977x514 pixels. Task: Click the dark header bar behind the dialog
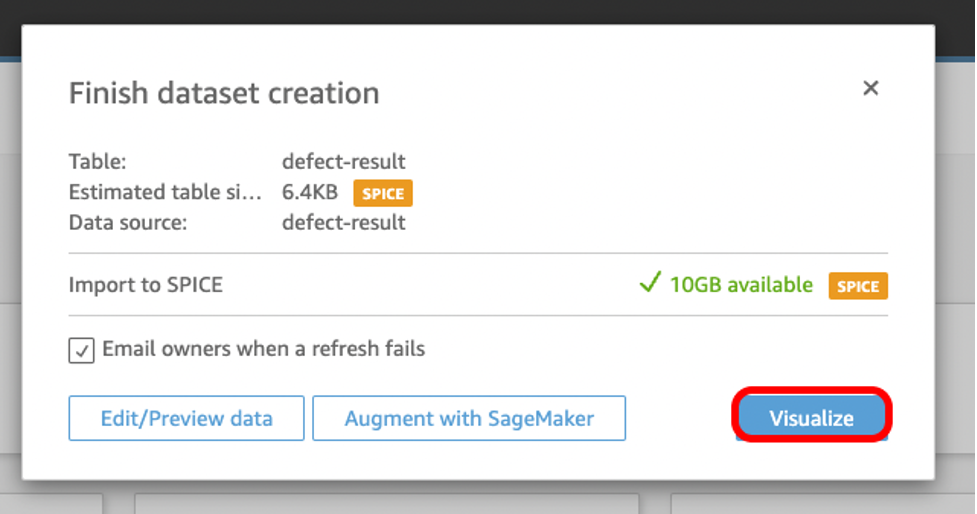[488, 11]
